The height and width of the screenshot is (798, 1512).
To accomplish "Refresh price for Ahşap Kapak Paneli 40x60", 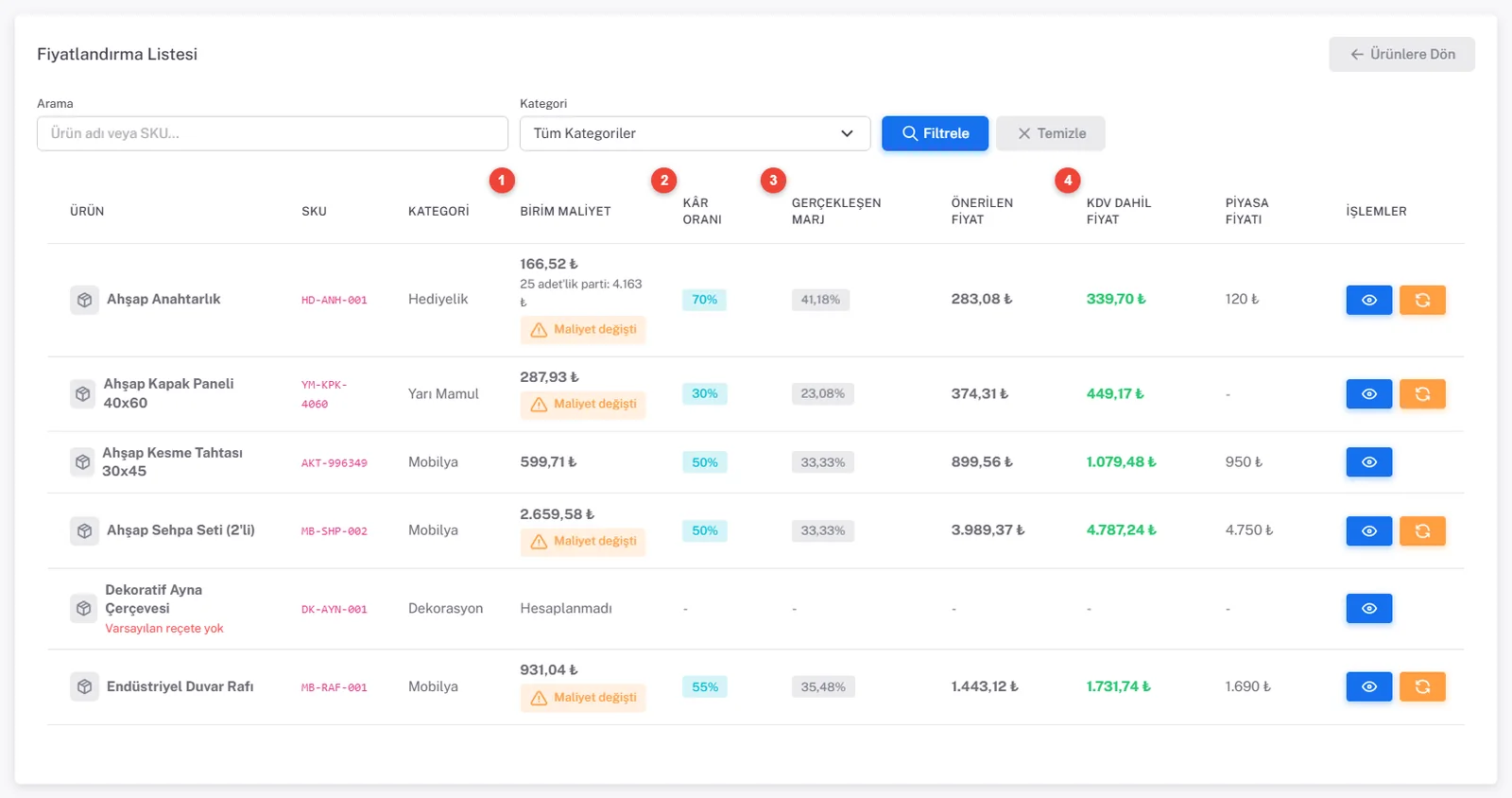I will (1422, 393).
